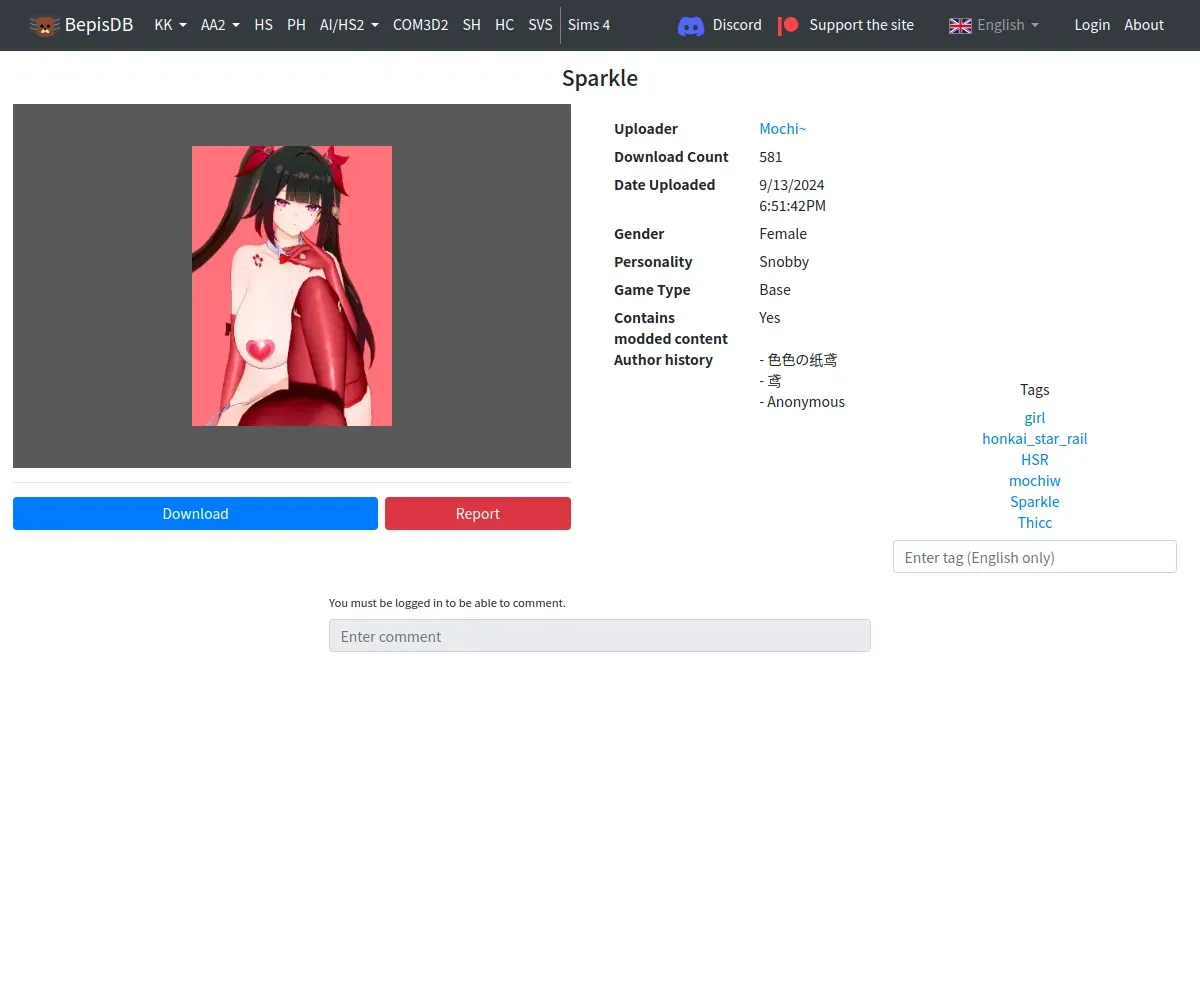Click the download count value 581
The image size is (1200, 1000).
pos(771,156)
